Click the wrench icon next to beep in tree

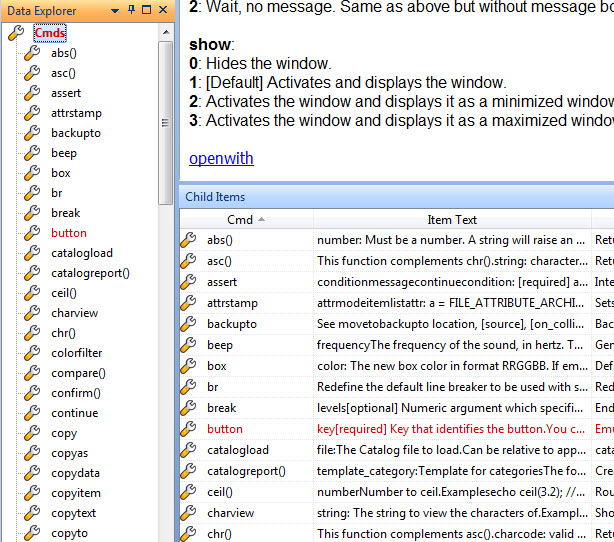coord(32,153)
